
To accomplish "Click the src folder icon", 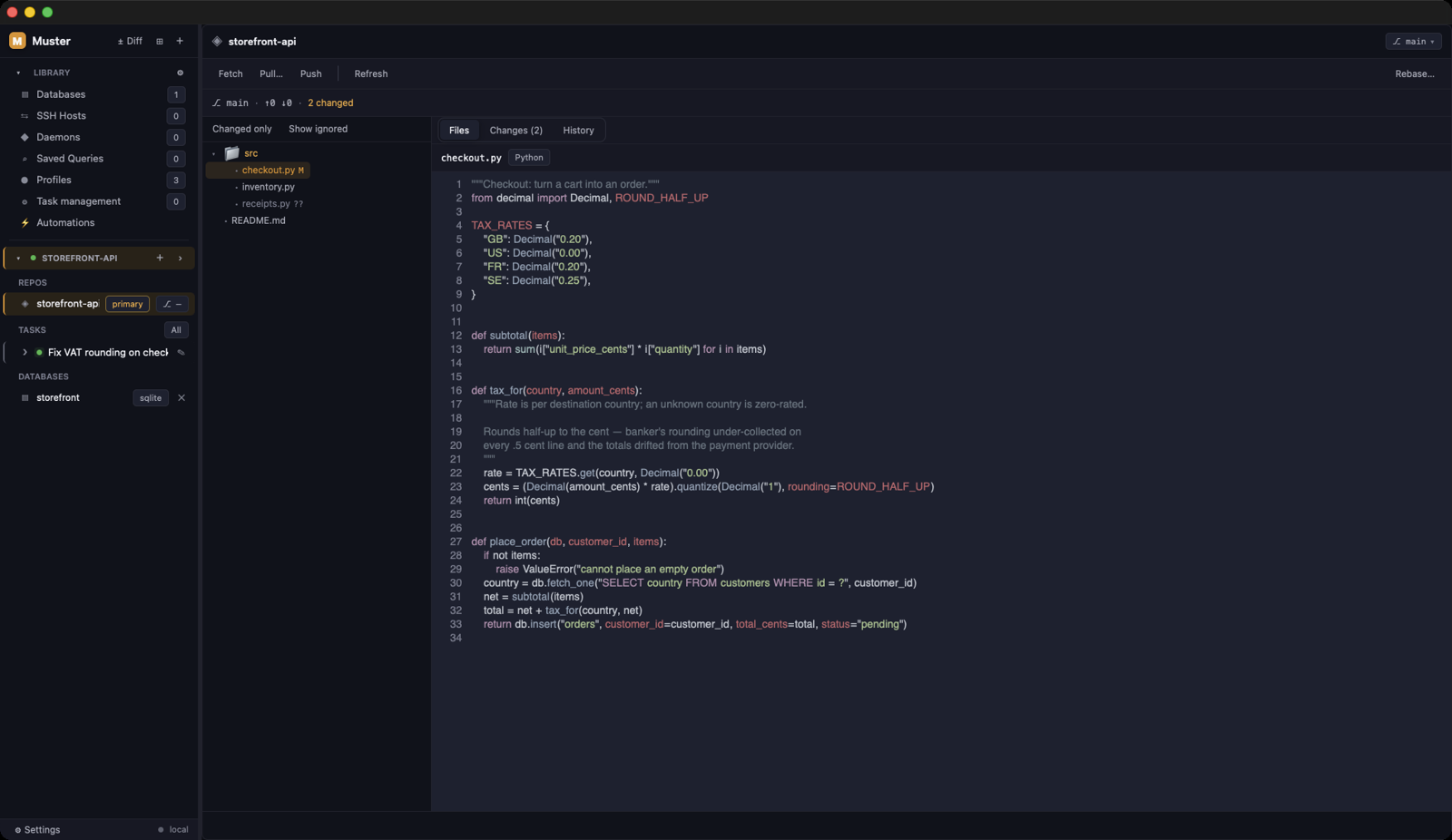I will coord(232,153).
